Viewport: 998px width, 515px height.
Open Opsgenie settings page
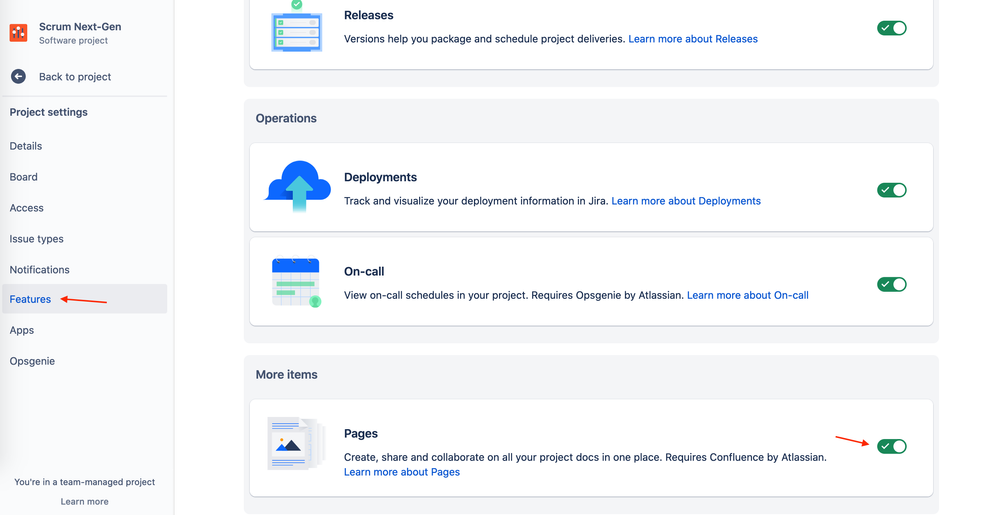pos(32,361)
